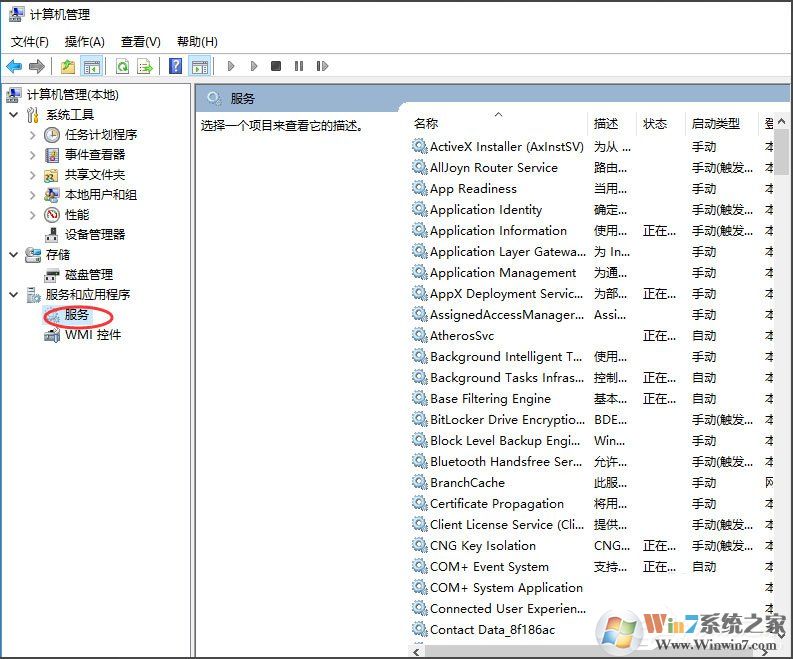793x659 pixels.
Task: Select 磁盘管理 under 存储
Action: [x=89, y=275]
